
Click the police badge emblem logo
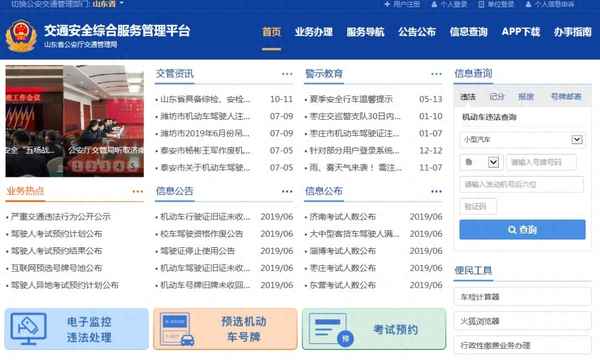click(21, 36)
